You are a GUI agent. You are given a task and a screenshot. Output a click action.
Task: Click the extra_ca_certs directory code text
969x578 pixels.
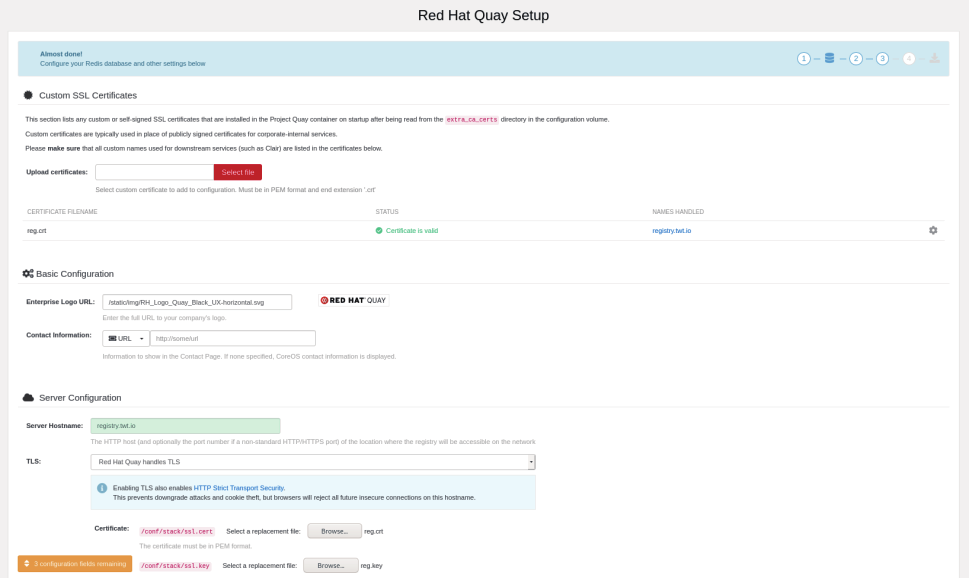click(472, 120)
